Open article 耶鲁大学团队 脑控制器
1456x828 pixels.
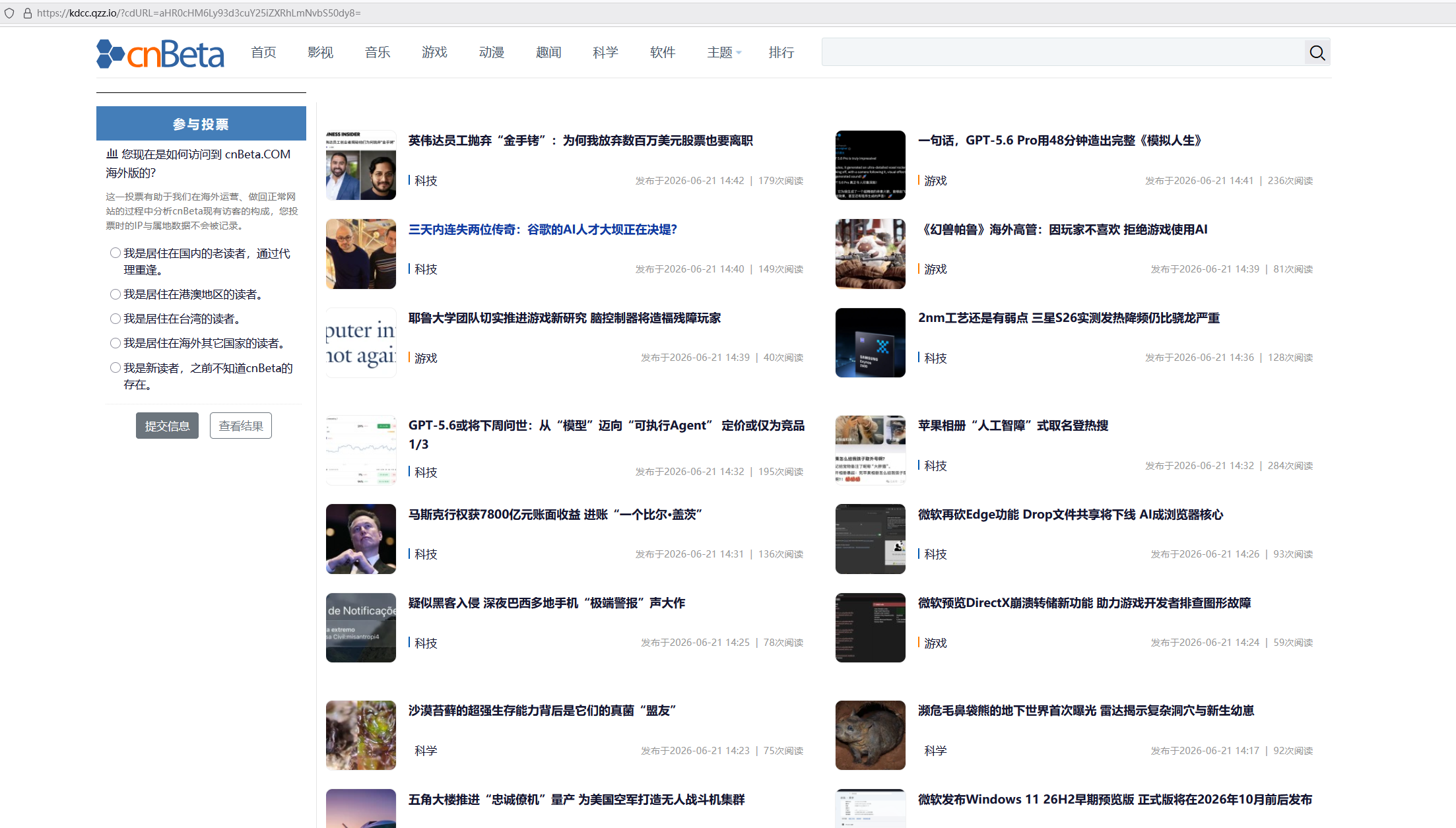[565, 318]
